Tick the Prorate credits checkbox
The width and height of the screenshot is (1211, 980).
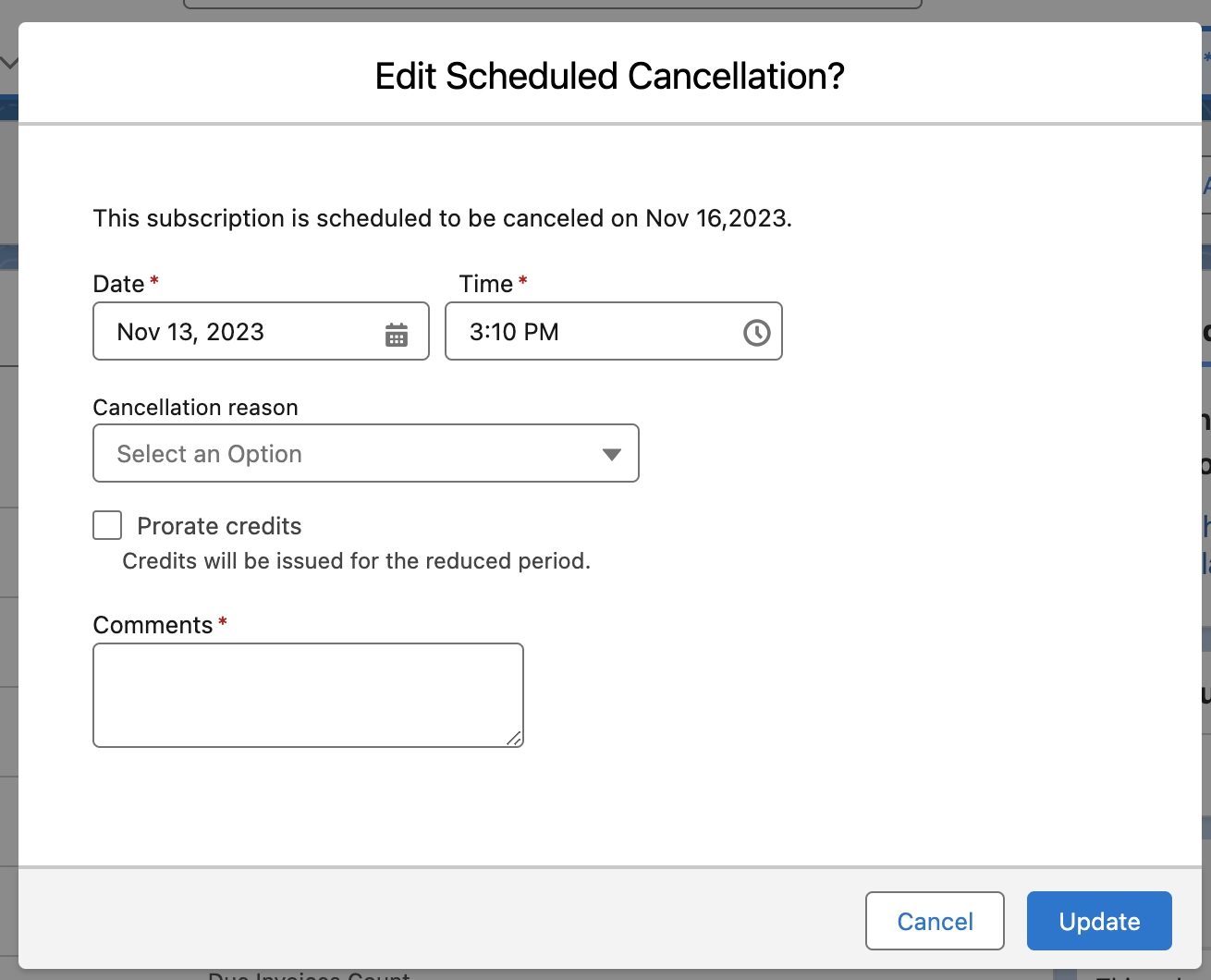(107, 525)
